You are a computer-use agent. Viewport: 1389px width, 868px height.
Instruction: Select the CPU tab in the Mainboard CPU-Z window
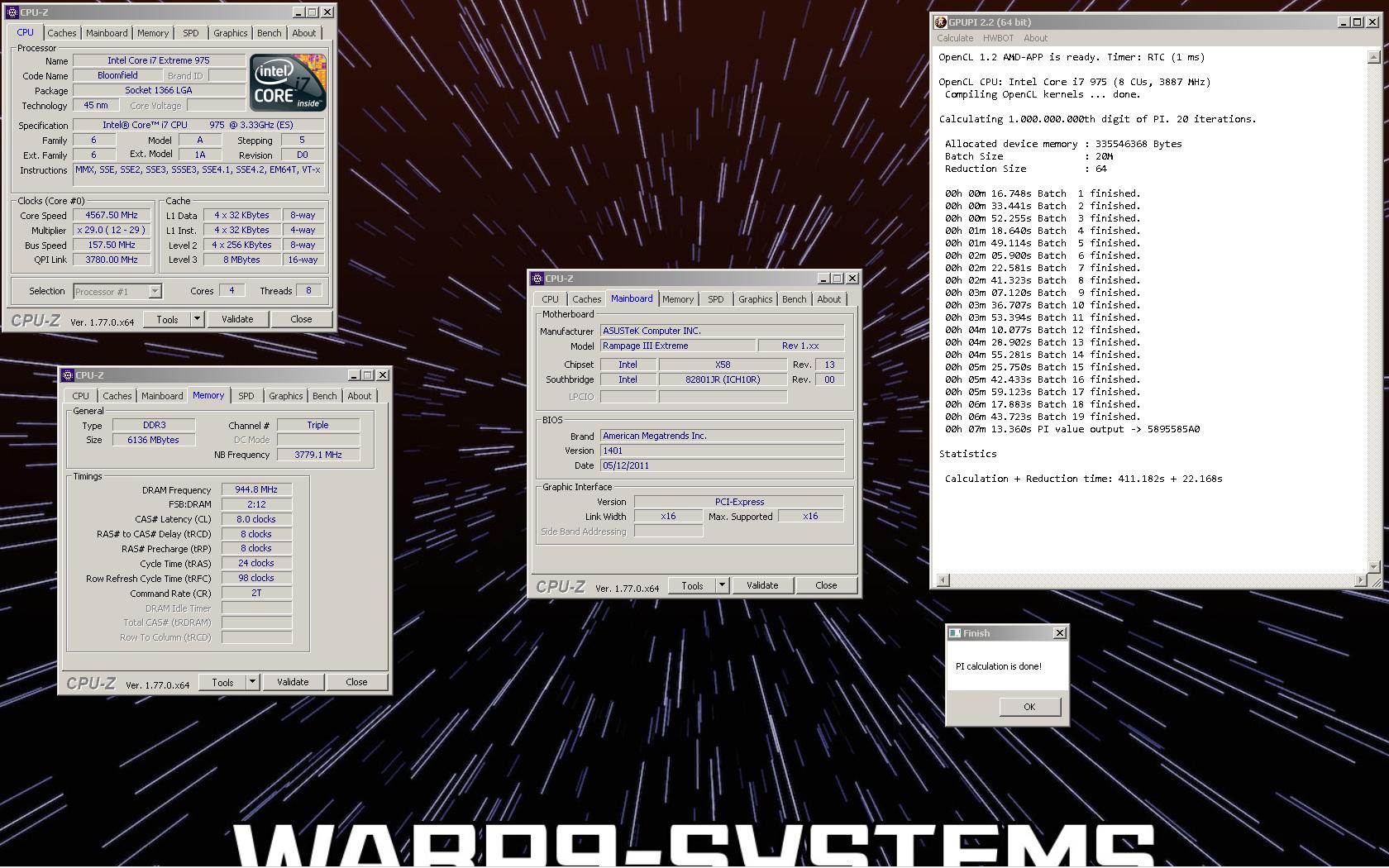550,299
